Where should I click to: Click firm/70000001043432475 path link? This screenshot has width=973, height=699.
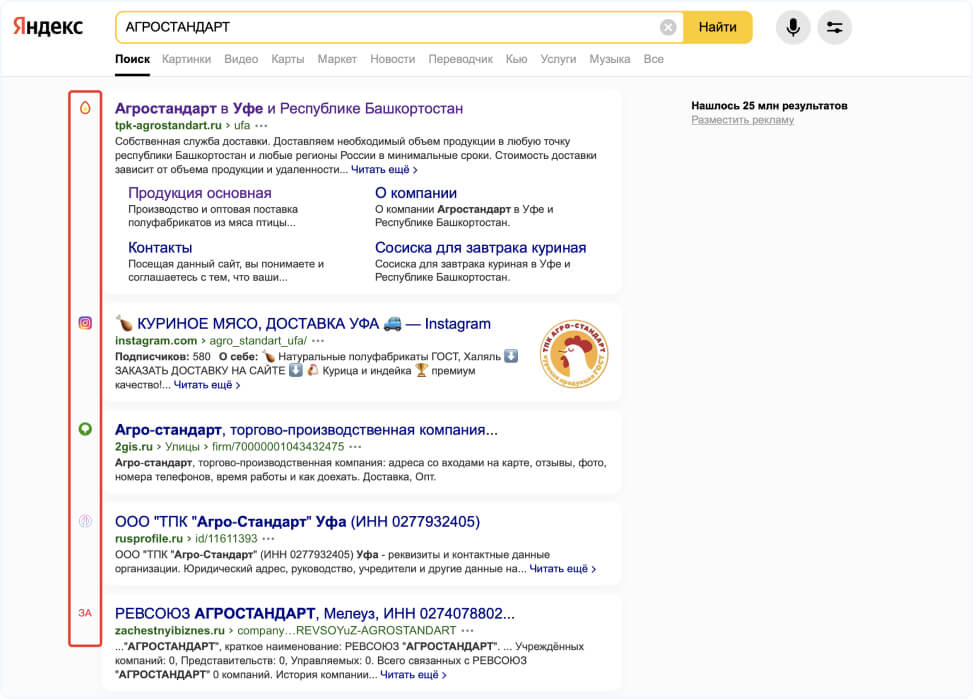click(278, 447)
